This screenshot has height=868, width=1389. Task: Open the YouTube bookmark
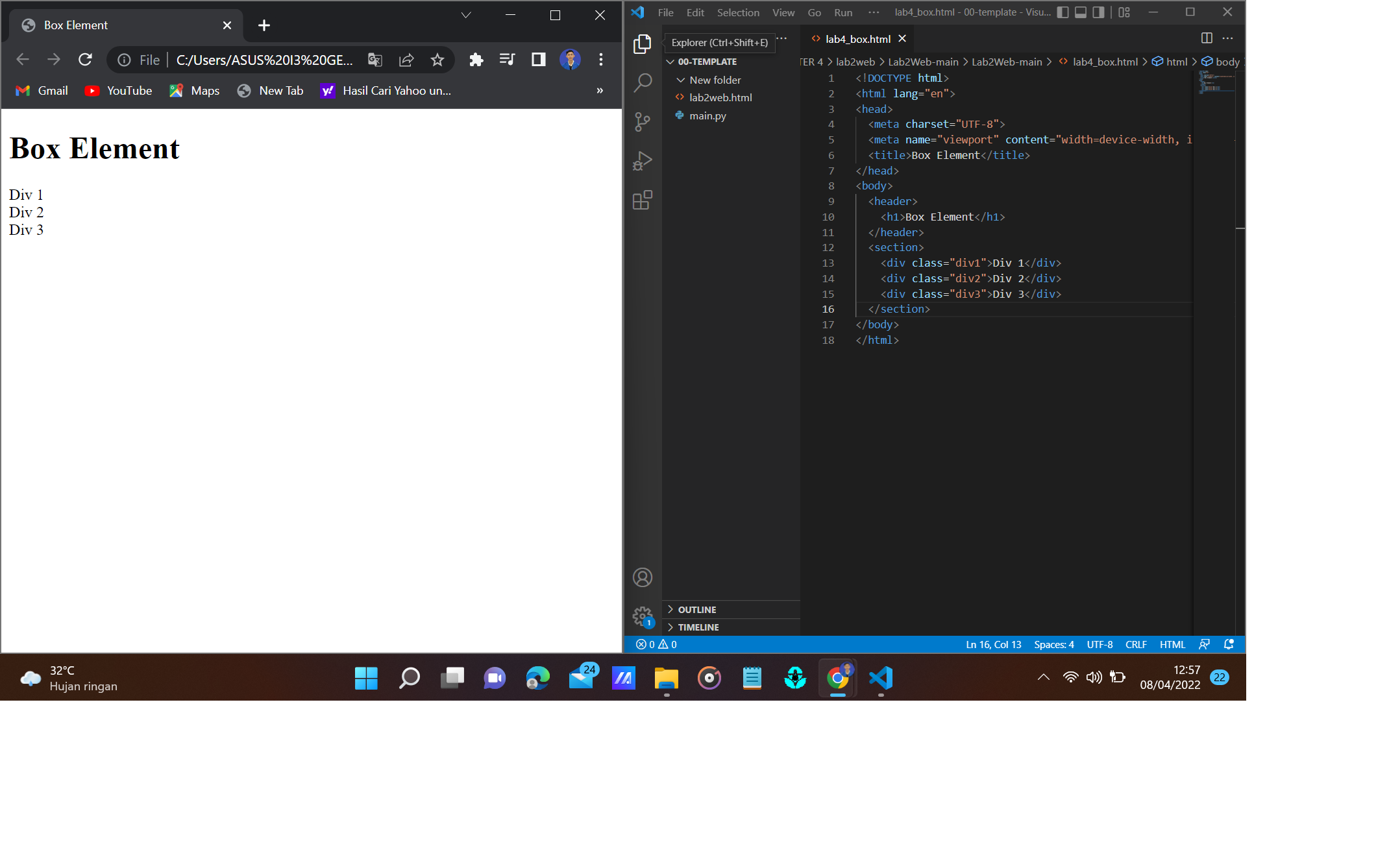118,91
